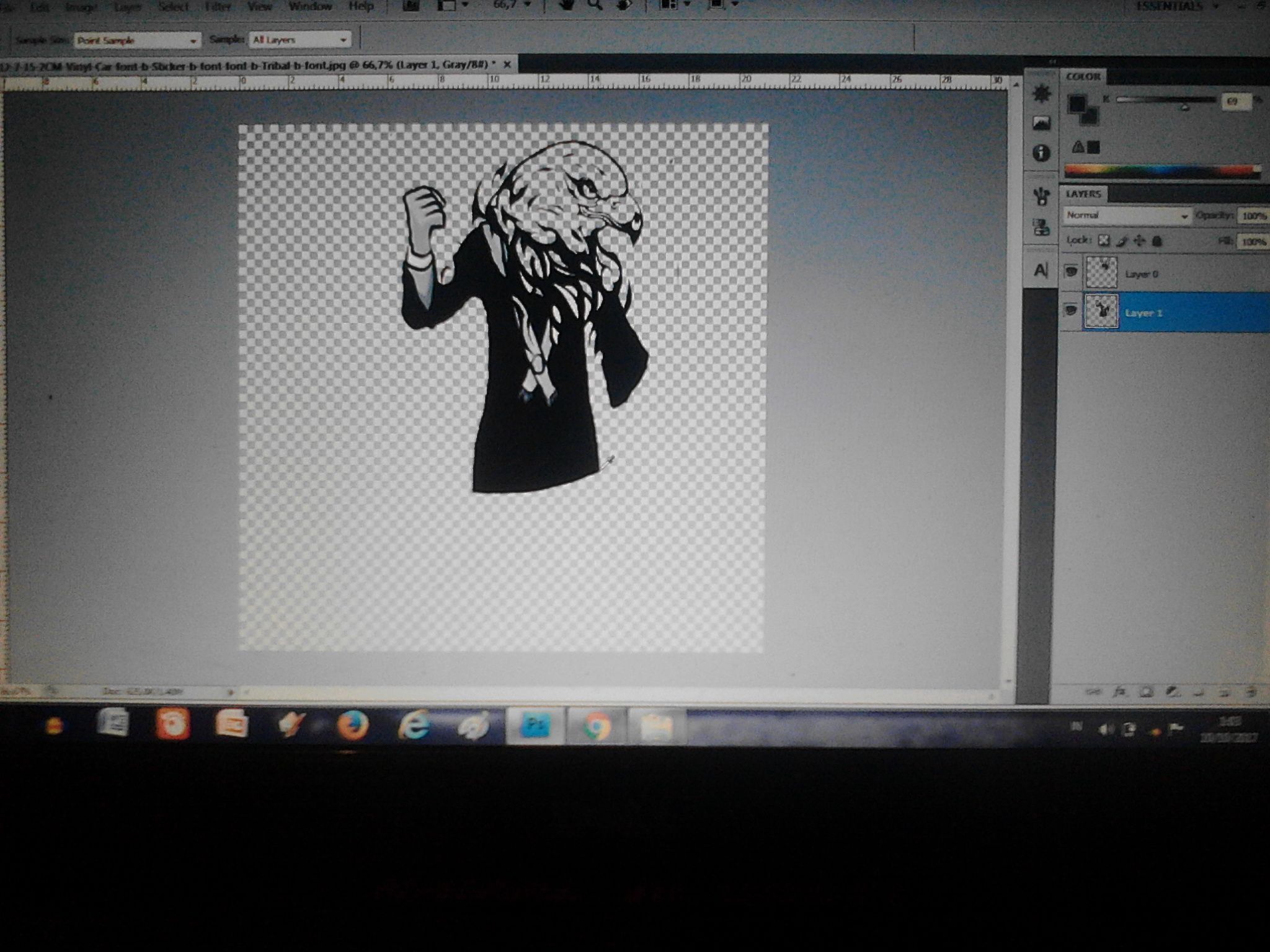This screenshot has height=952, width=1270.
Task: Open the Character panel icon
Action: (1041, 270)
